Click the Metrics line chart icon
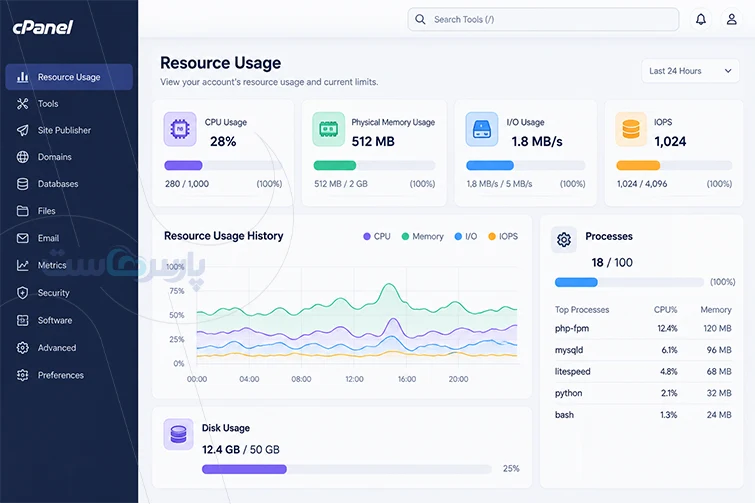Viewport: 755px width, 504px height. coord(23,265)
